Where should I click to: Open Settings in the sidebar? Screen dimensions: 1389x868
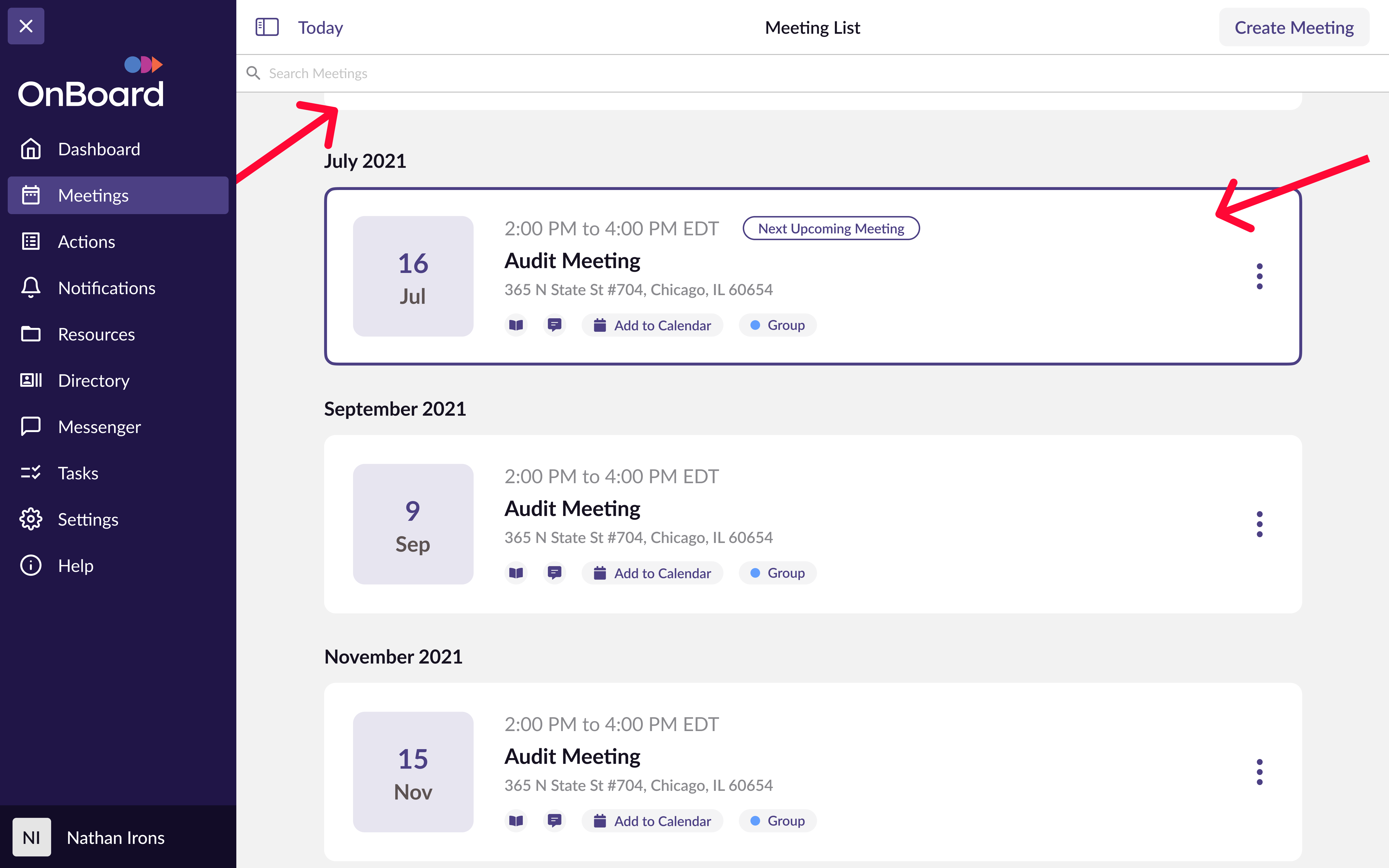click(x=118, y=520)
